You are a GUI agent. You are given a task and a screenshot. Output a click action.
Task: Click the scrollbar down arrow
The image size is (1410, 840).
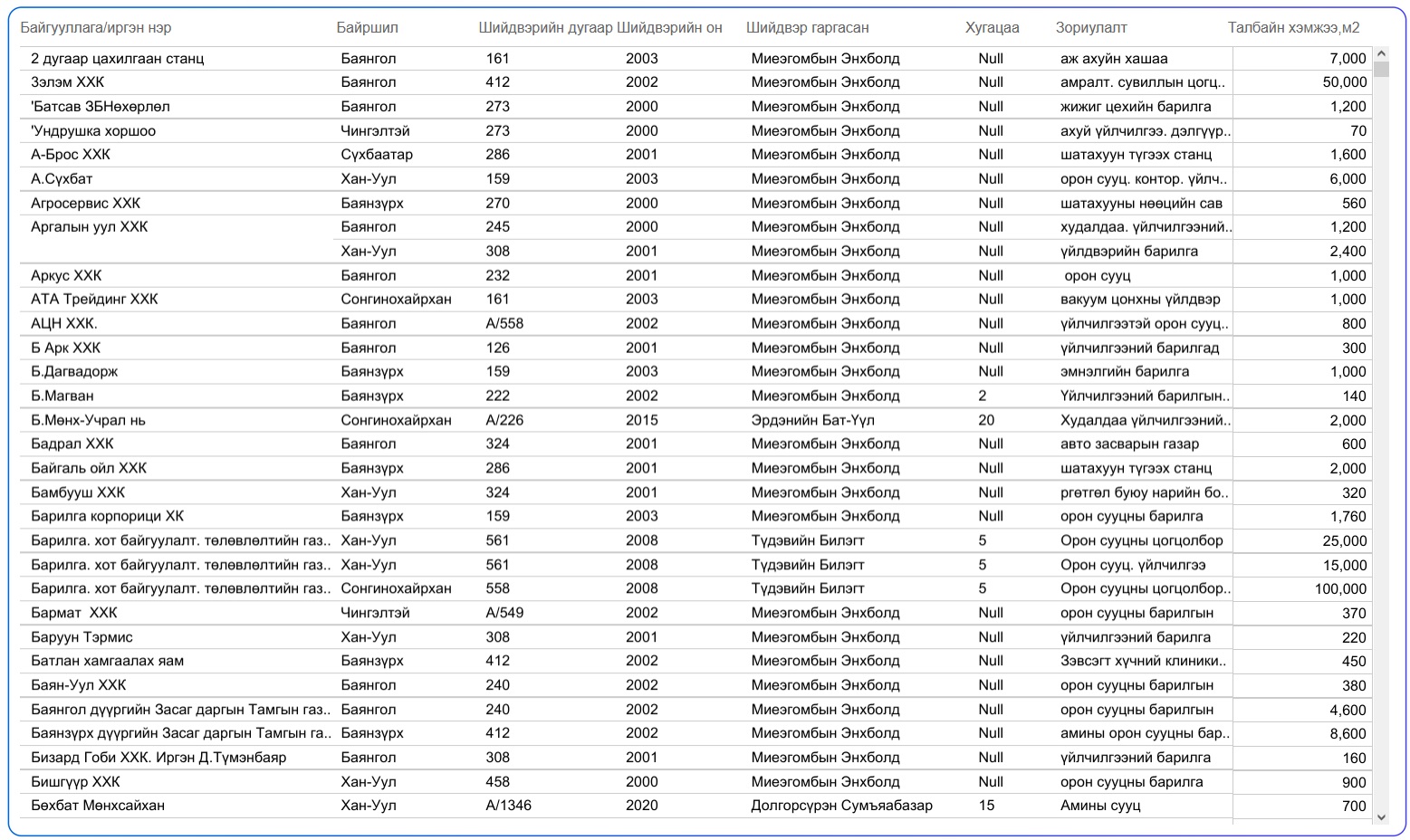pyautogui.click(x=1381, y=817)
